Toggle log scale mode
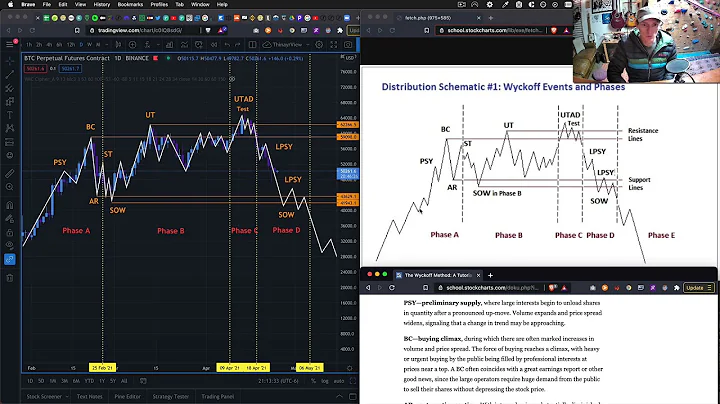Image resolution: width=720 pixels, height=404 pixels. (325, 381)
